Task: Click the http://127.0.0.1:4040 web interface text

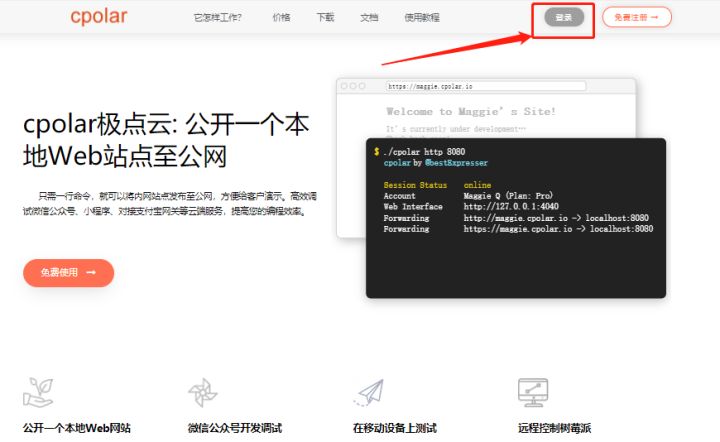Action: tap(511, 207)
